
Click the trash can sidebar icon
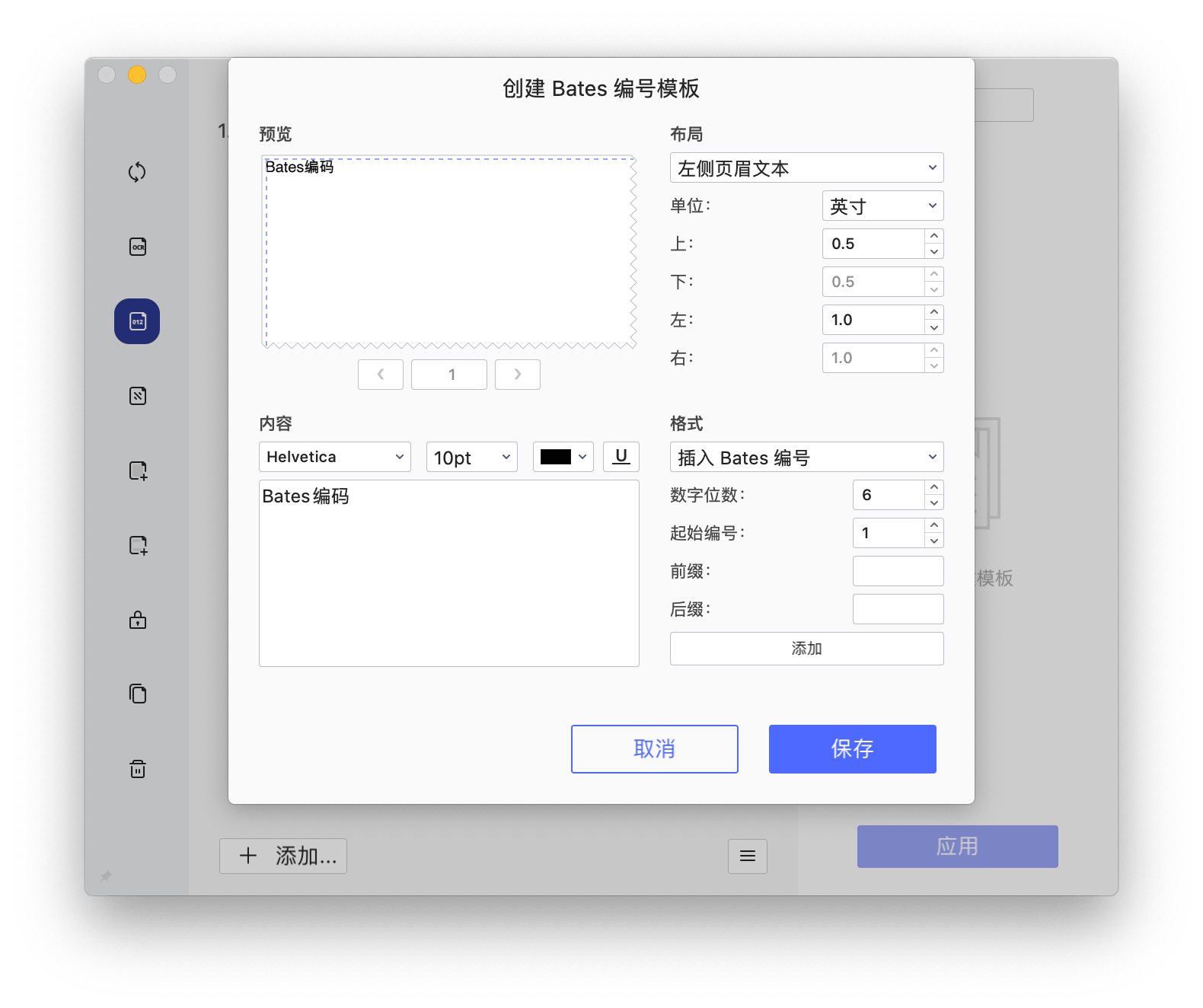[x=137, y=769]
